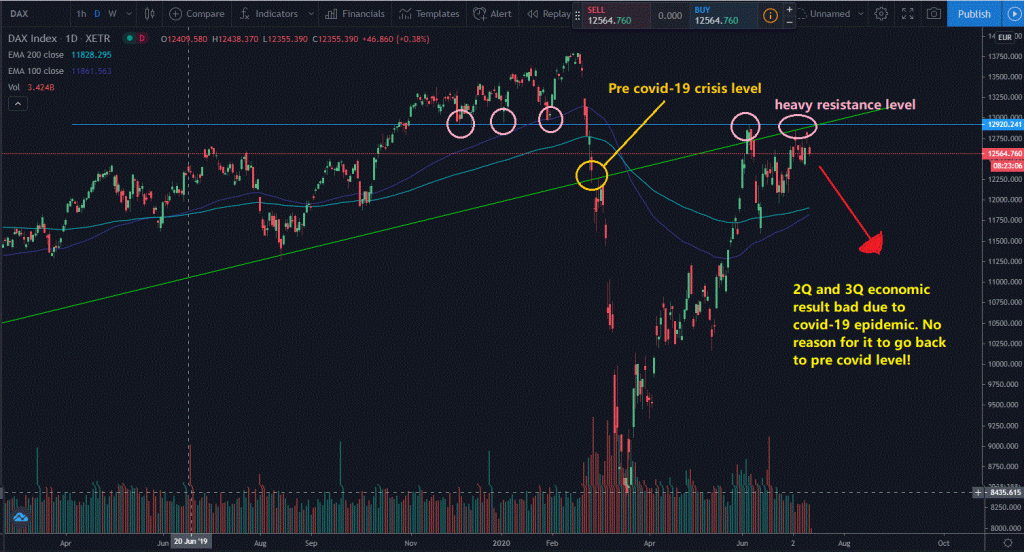Expand the Indicators favorites dropdown arrow
Screen dimensions: 1024x552
(x=312, y=14)
